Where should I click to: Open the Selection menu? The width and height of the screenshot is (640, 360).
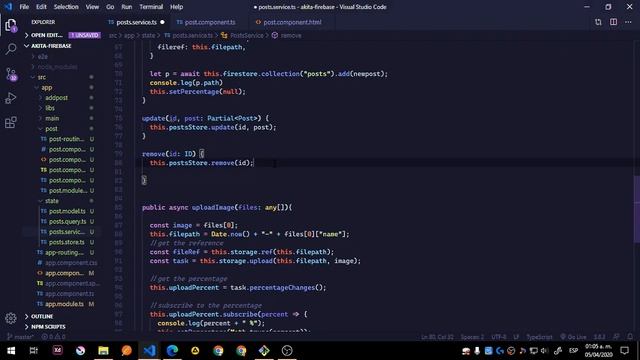(66, 7)
